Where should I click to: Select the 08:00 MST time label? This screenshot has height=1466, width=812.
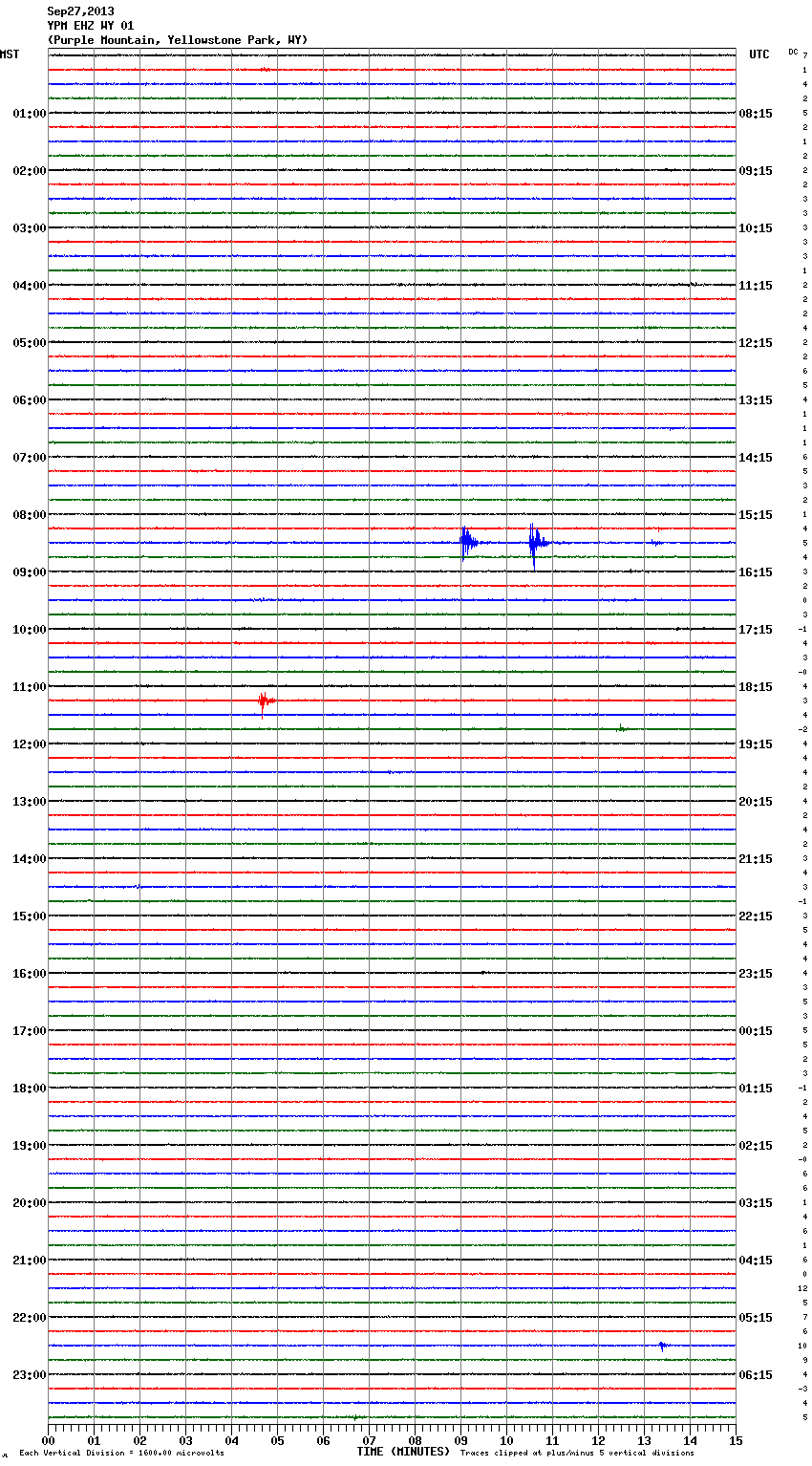click(x=29, y=515)
